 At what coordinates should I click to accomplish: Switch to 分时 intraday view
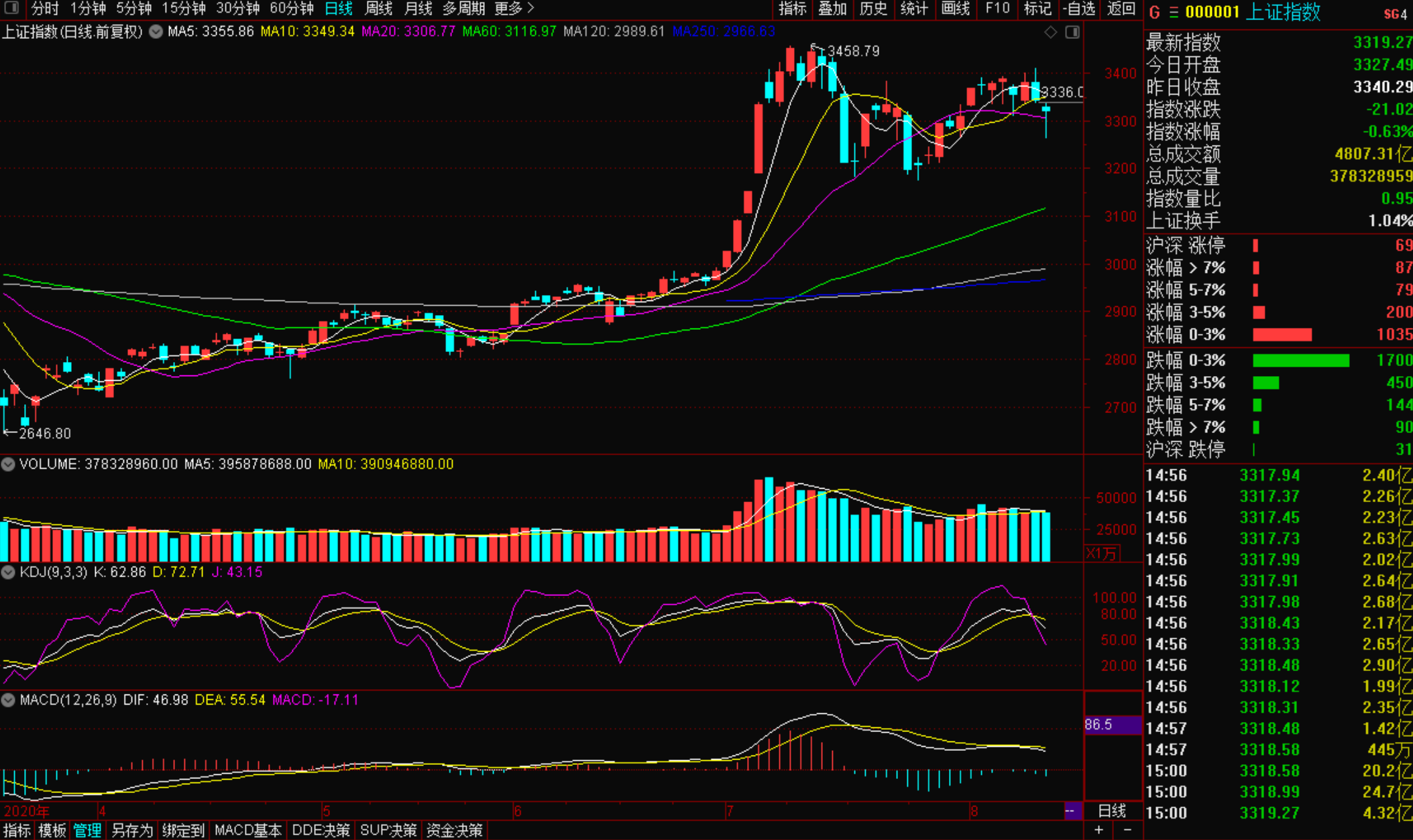pos(45,9)
